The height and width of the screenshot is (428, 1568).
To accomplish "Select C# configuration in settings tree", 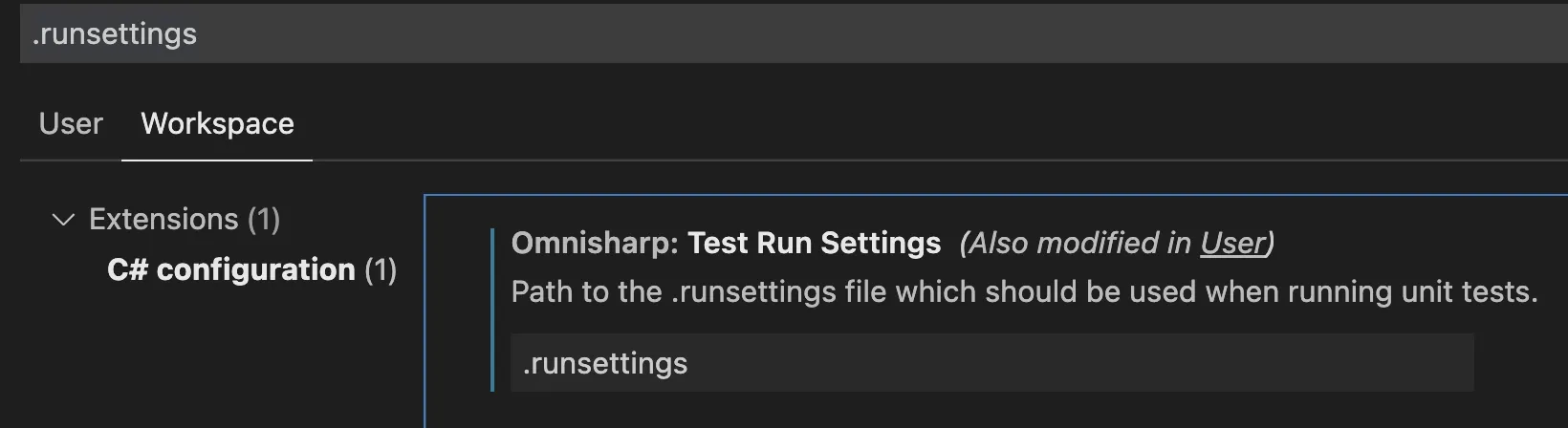I will tap(230, 270).
